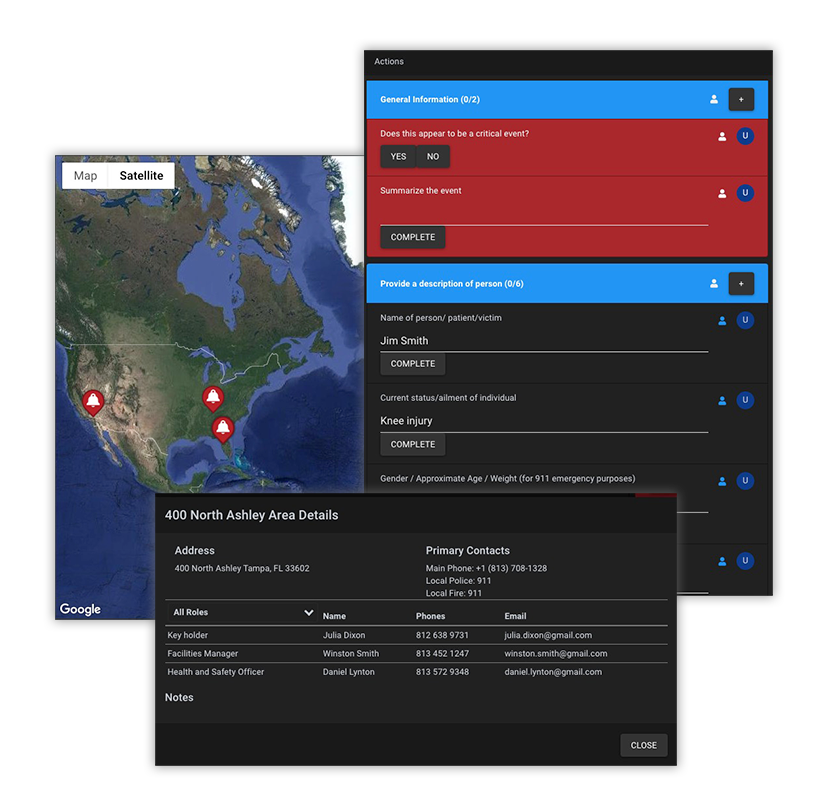Click plus button in description of person header
Image resolution: width=833 pixels, height=800 pixels.
coord(741,284)
